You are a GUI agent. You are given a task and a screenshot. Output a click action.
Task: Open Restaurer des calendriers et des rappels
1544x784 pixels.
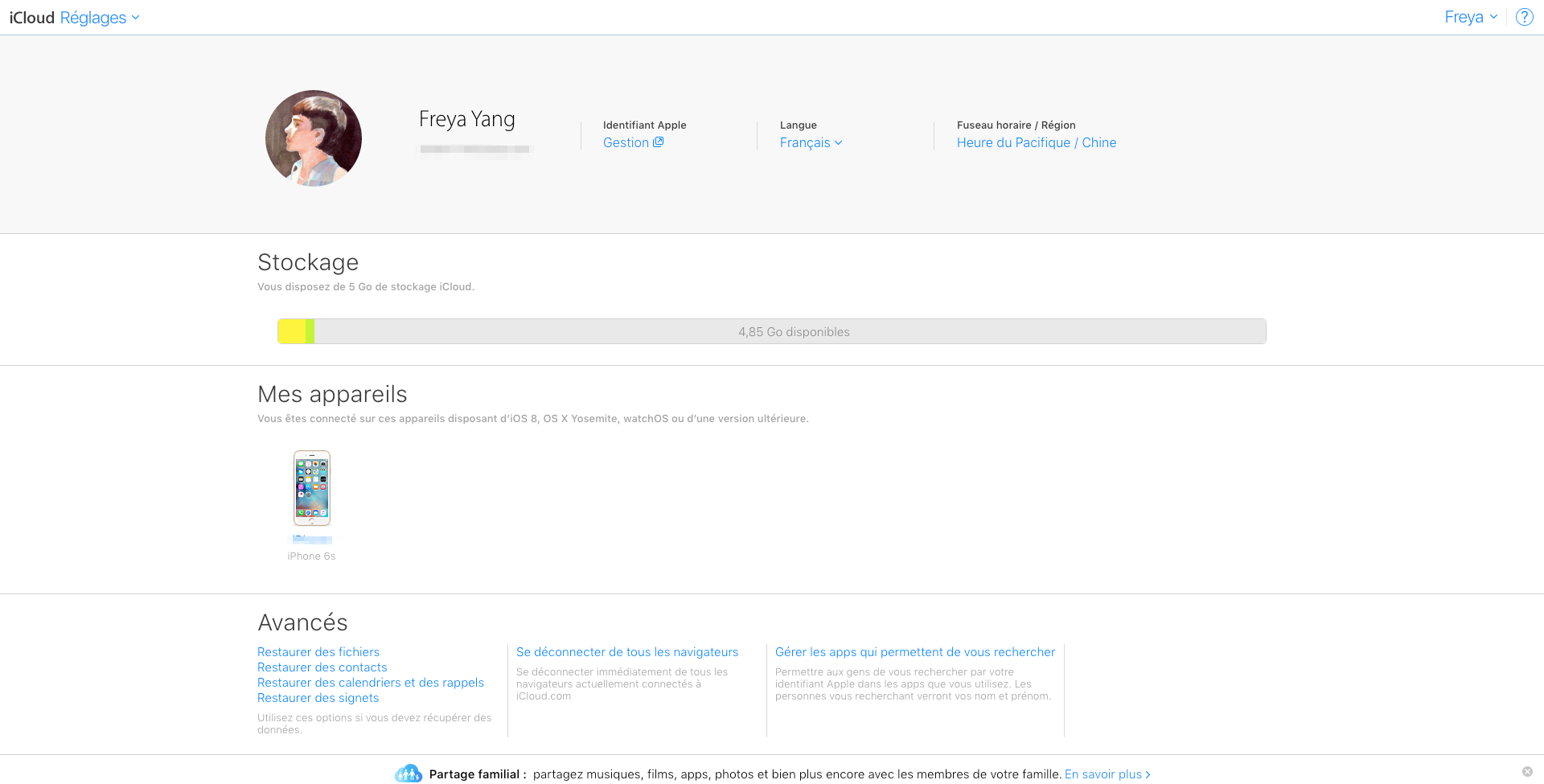371,683
